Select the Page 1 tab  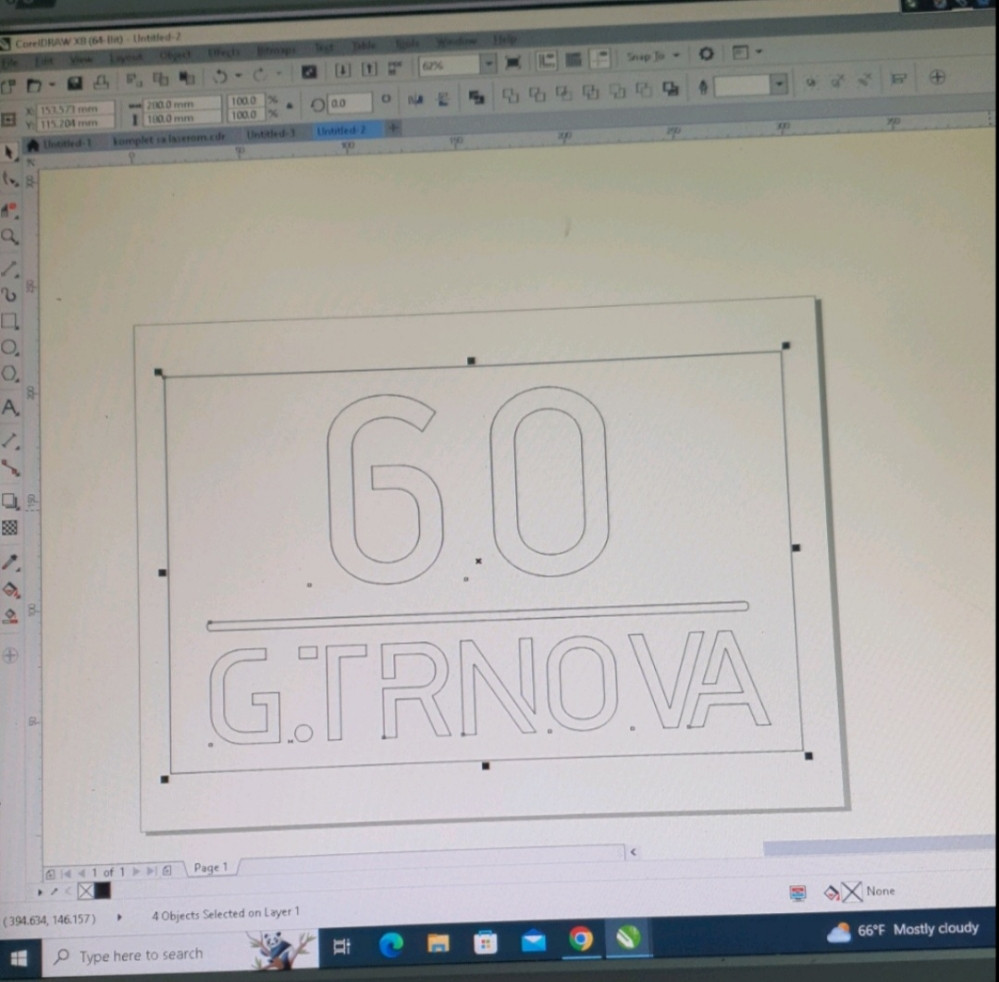coord(210,868)
